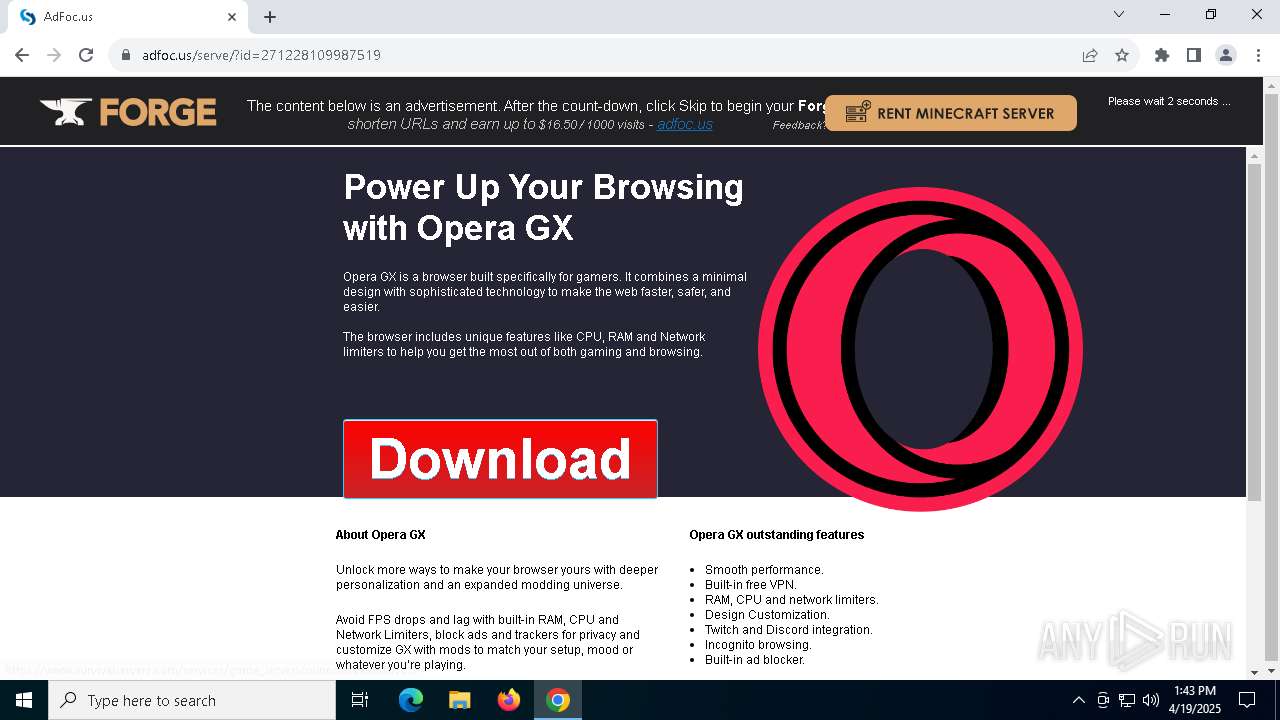Click the Forge anvil logo
This screenshot has height=720, width=1280.
(x=128, y=112)
